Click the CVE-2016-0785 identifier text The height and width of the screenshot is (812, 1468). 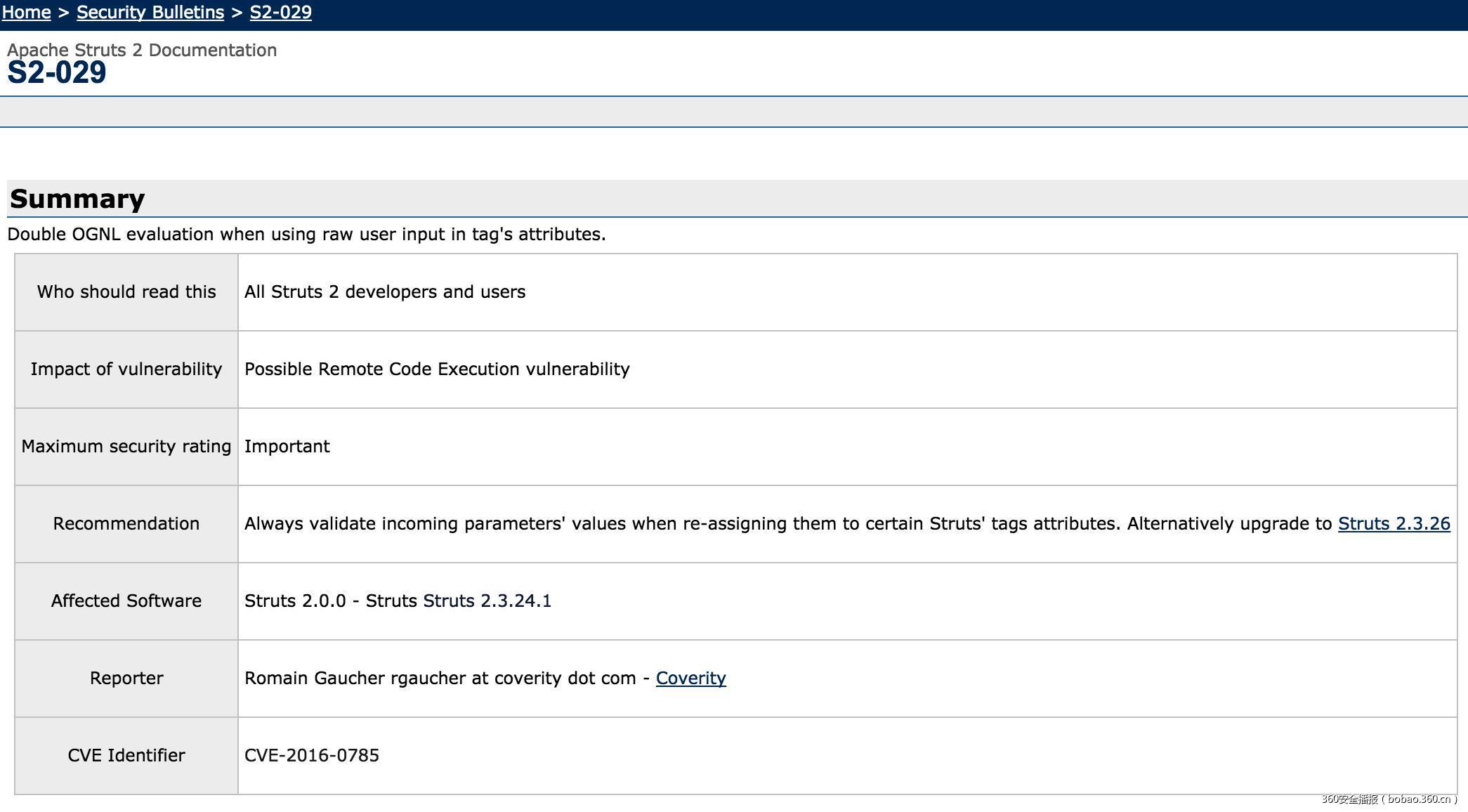click(x=311, y=756)
